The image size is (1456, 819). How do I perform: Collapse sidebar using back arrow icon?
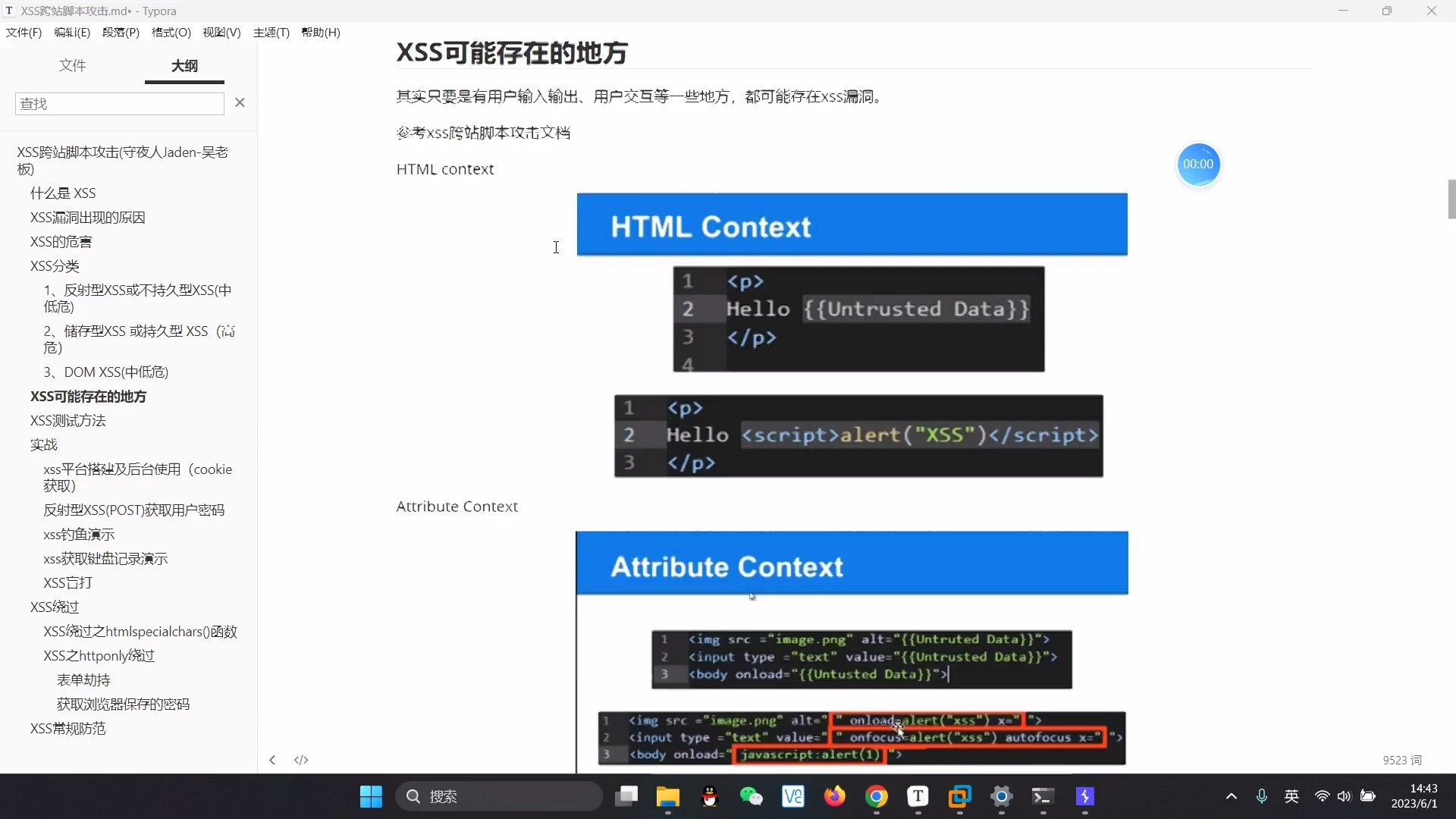click(x=272, y=760)
